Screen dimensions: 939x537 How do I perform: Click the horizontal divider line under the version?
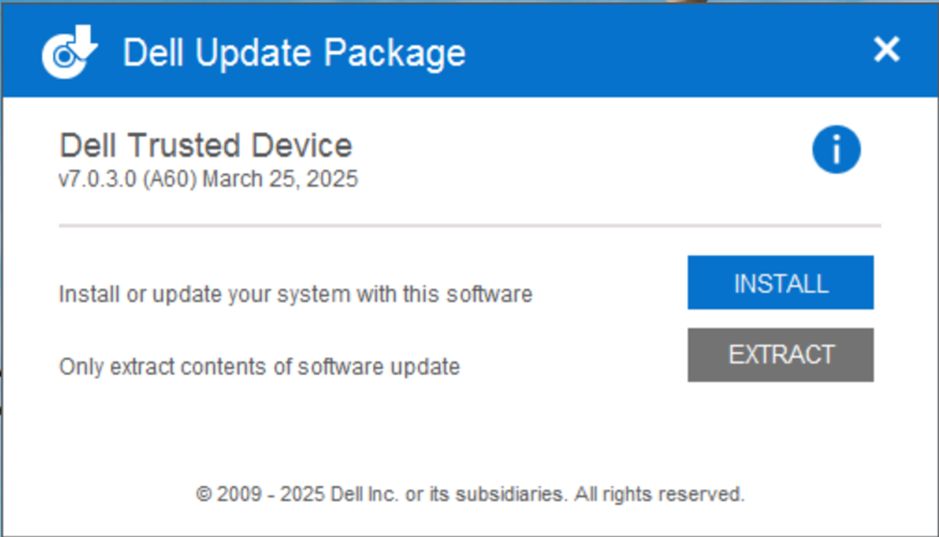[x=469, y=227]
